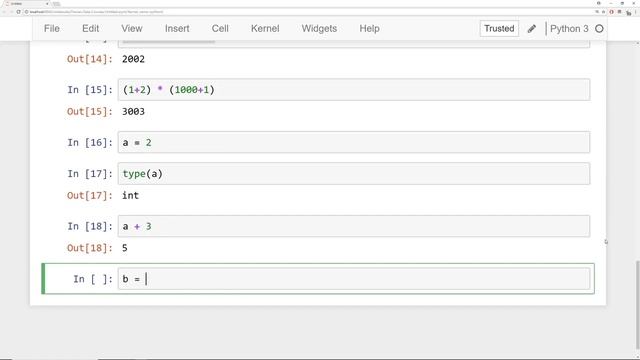Click the notebook vertical scrollbar thumb
The image size is (640, 360).
(x=637, y=306)
